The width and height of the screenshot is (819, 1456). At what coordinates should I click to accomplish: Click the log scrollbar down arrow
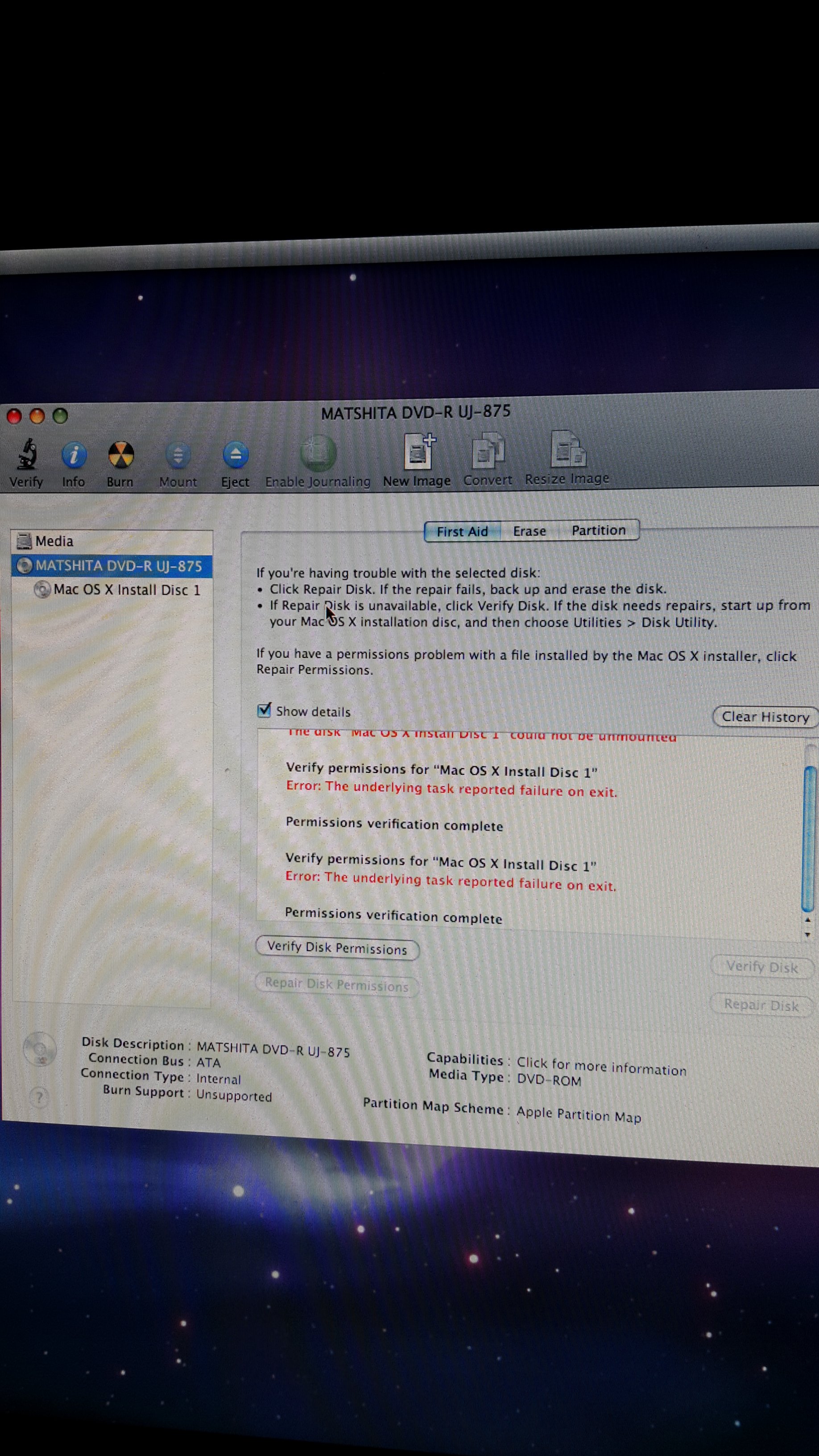tap(808, 934)
